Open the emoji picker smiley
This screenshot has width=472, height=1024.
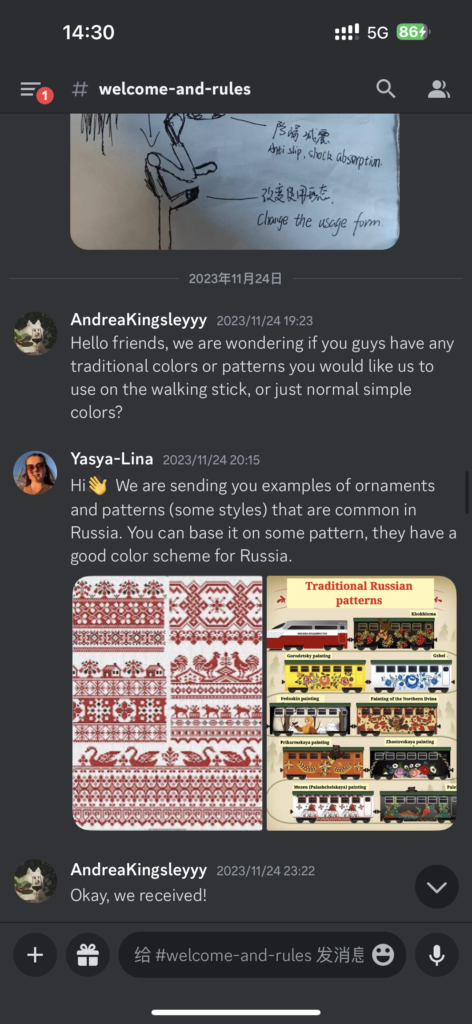pyautogui.click(x=383, y=955)
